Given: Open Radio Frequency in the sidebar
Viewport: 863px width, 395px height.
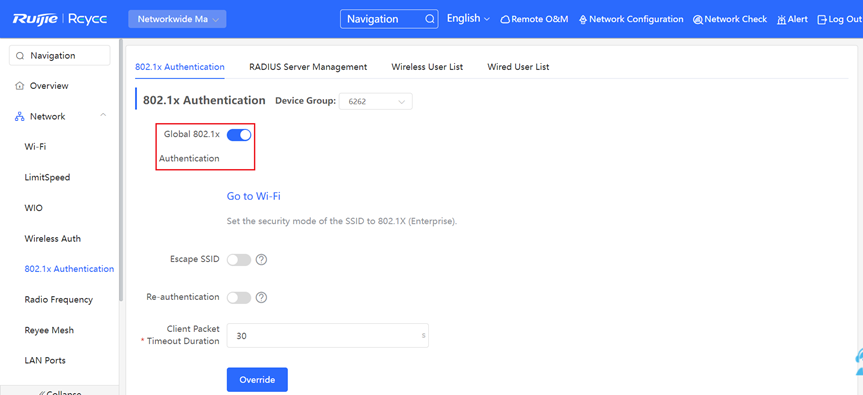Looking at the screenshot, I should [58, 300].
